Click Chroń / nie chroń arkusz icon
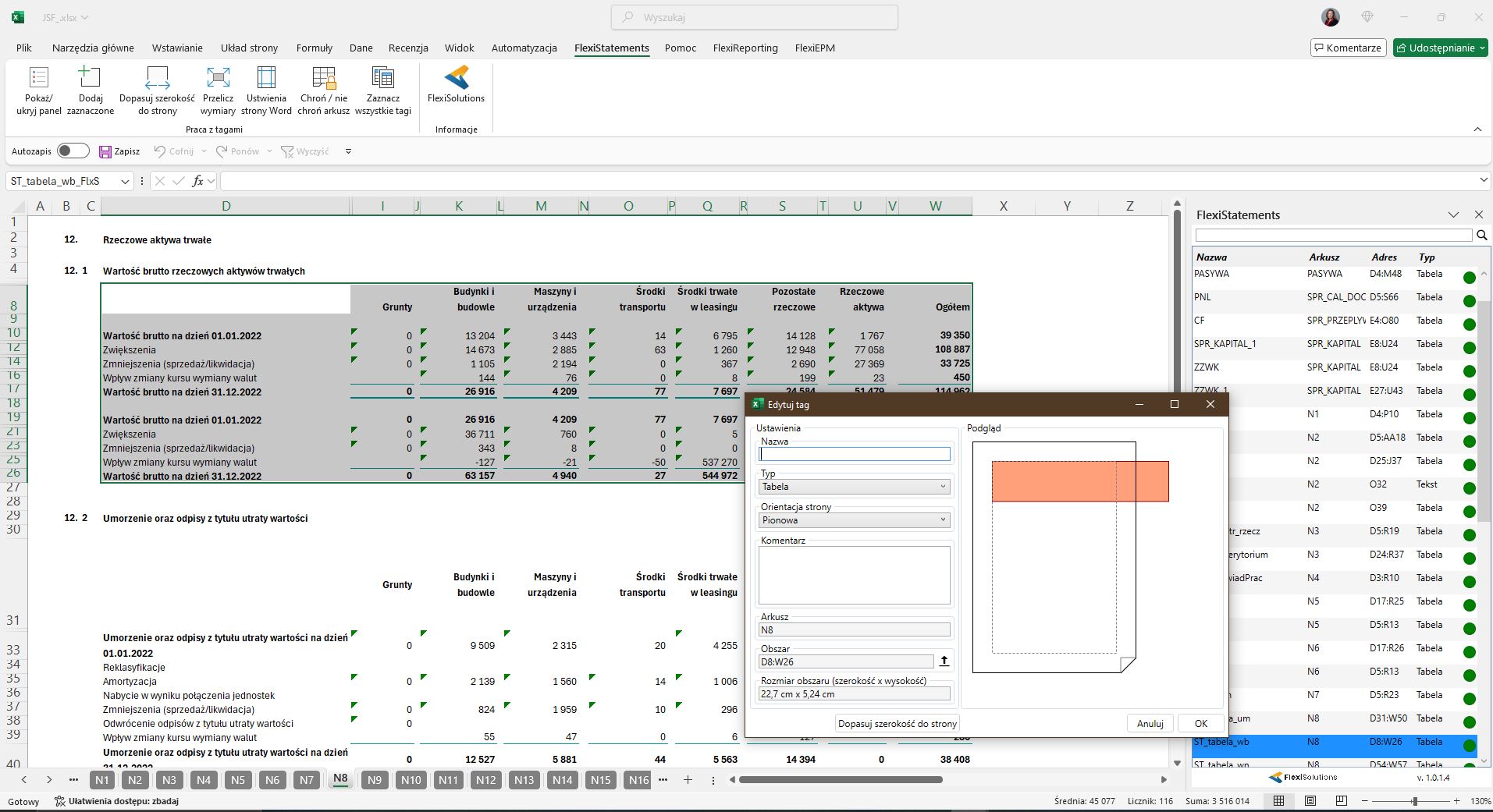Screen dimensions: 1493x812 (324, 78)
